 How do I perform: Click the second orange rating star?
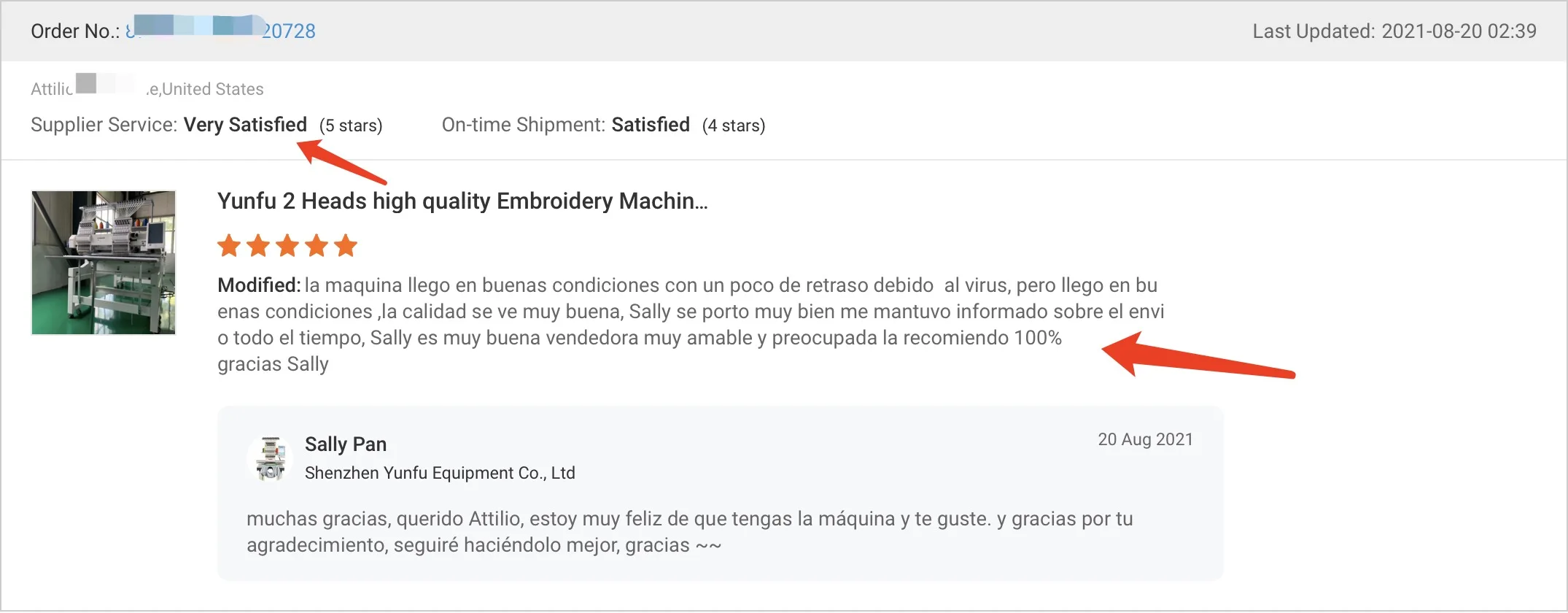258,246
